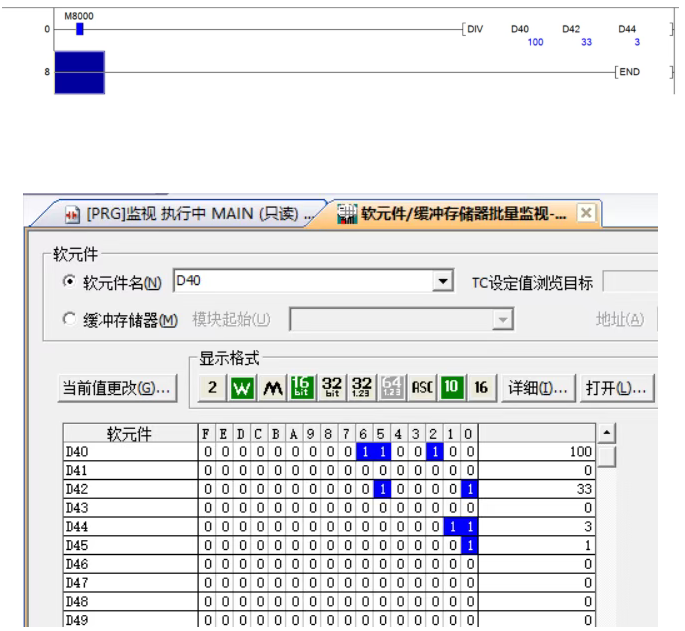Select the 软元件/缓冲存储器批量监视 tab

point(455,214)
